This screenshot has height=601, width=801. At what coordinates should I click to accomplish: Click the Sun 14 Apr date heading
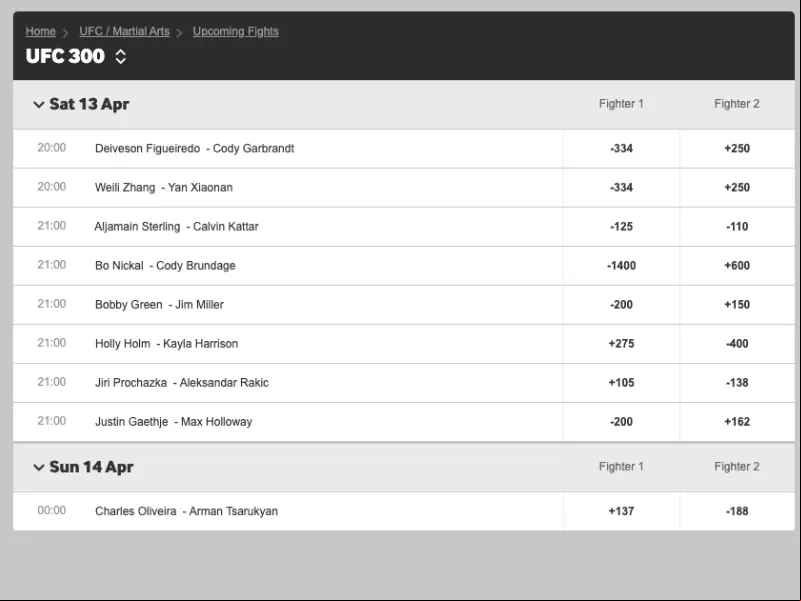tap(91, 467)
